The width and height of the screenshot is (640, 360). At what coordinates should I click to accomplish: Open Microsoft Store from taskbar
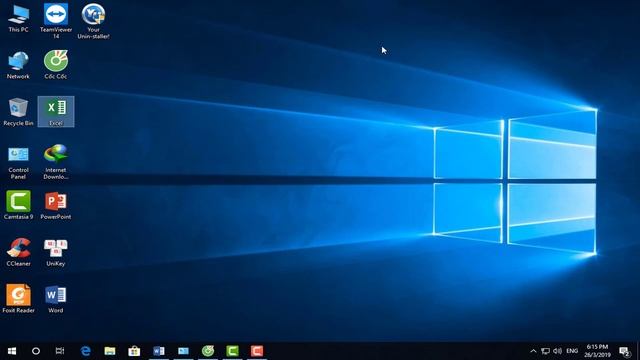point(134,351)
